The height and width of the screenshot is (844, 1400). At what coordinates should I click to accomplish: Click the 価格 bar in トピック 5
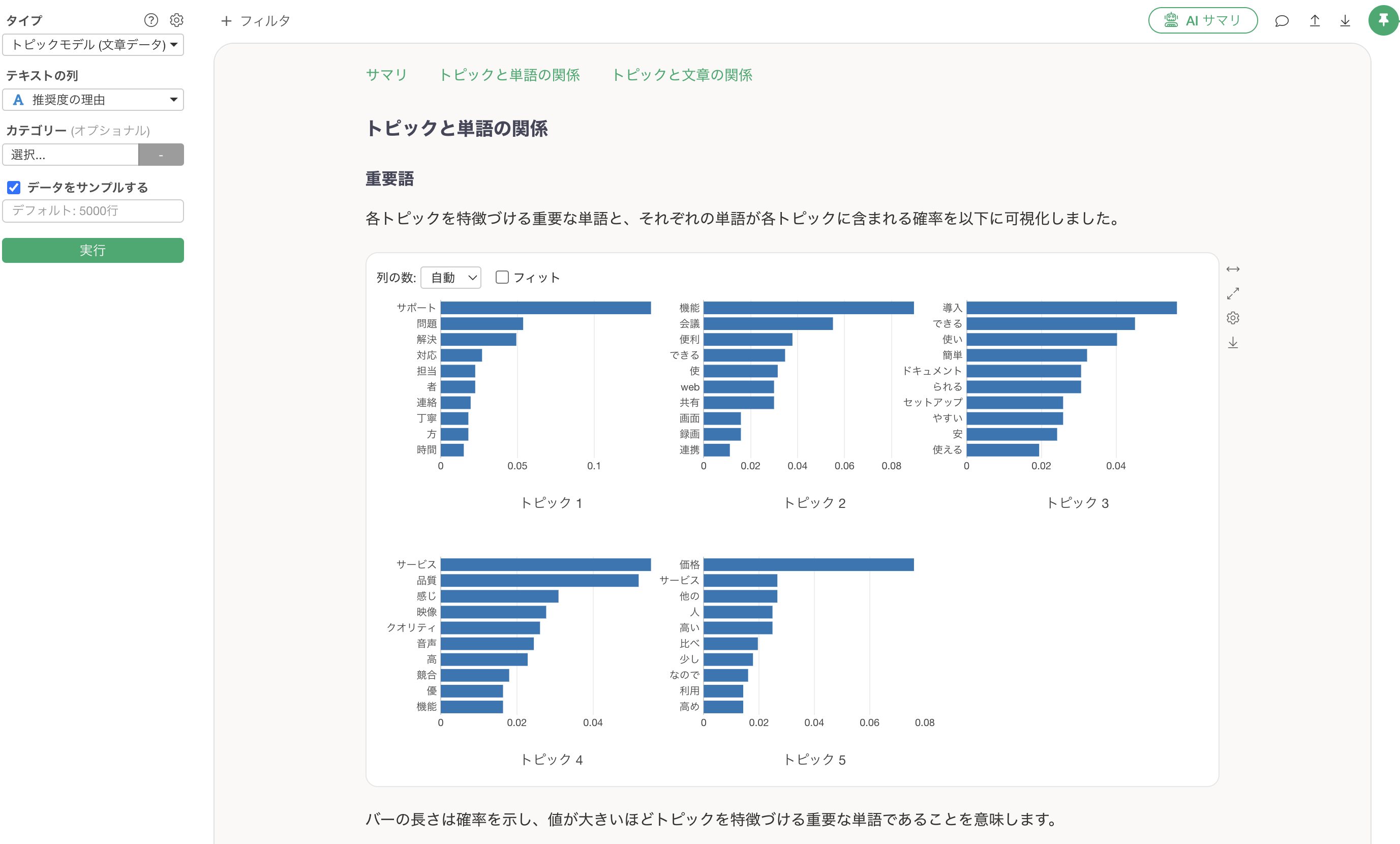point(808,564)
